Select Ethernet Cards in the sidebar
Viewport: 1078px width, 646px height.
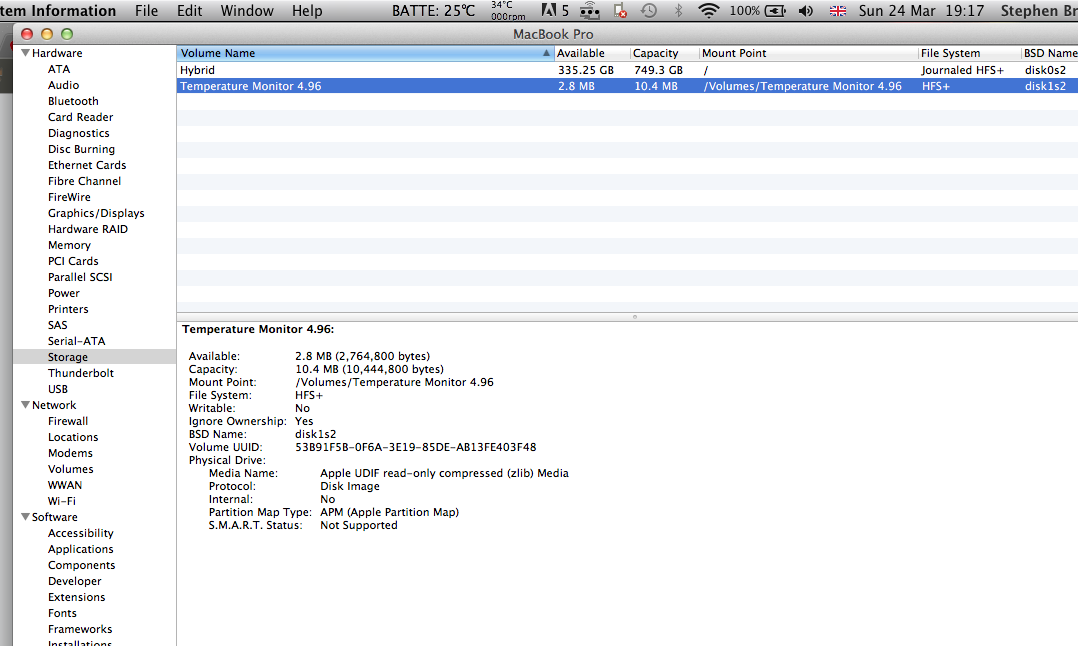tap(87, 165)
